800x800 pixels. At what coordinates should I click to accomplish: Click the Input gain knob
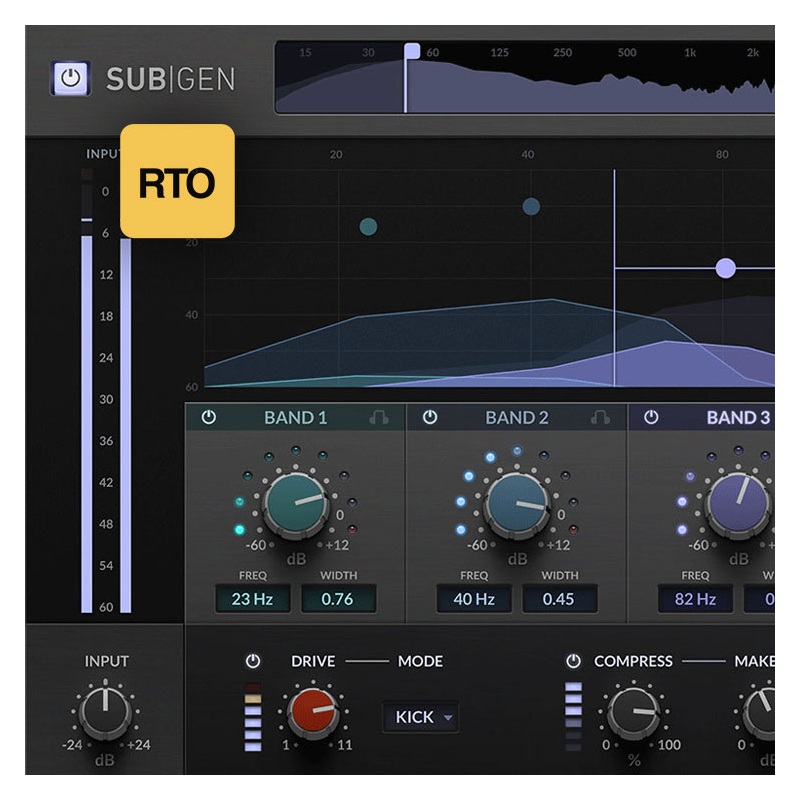tap(106, 713)
